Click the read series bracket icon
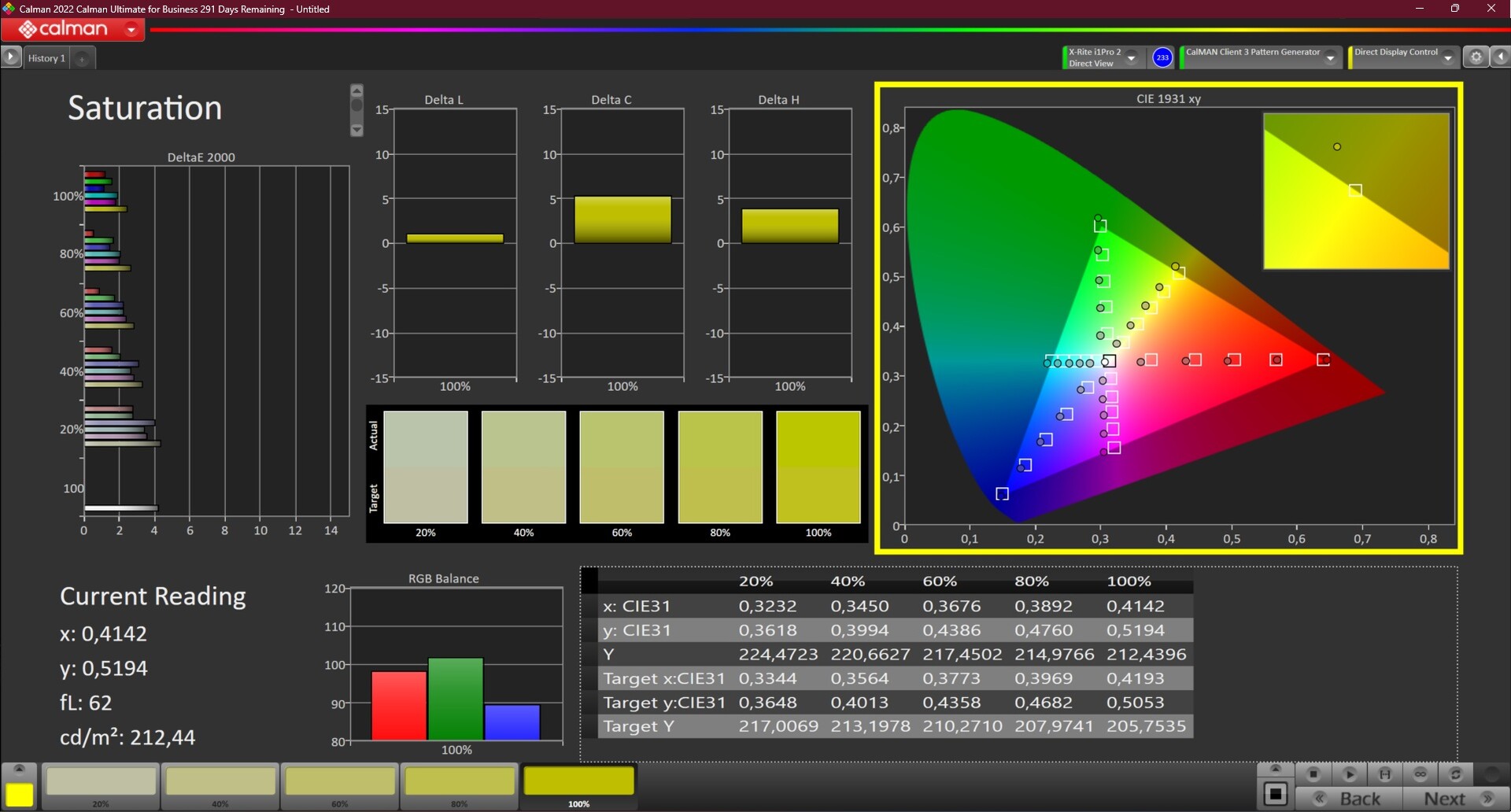The width and height of the screenshot is (1511, 812). coord(1385,774)
